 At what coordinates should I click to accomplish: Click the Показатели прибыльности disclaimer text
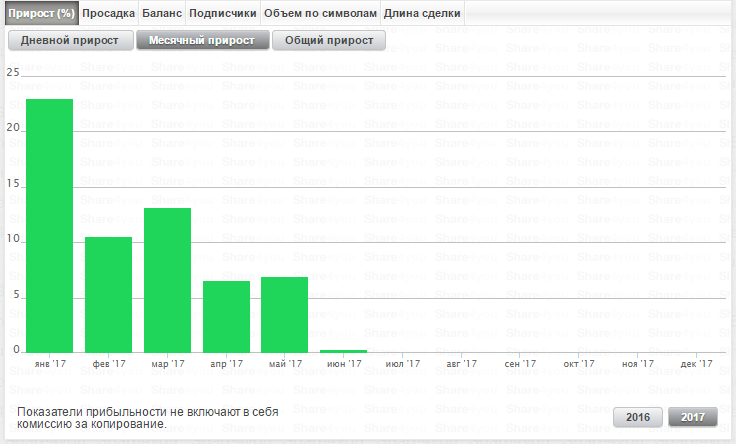(x=148, y=418)
